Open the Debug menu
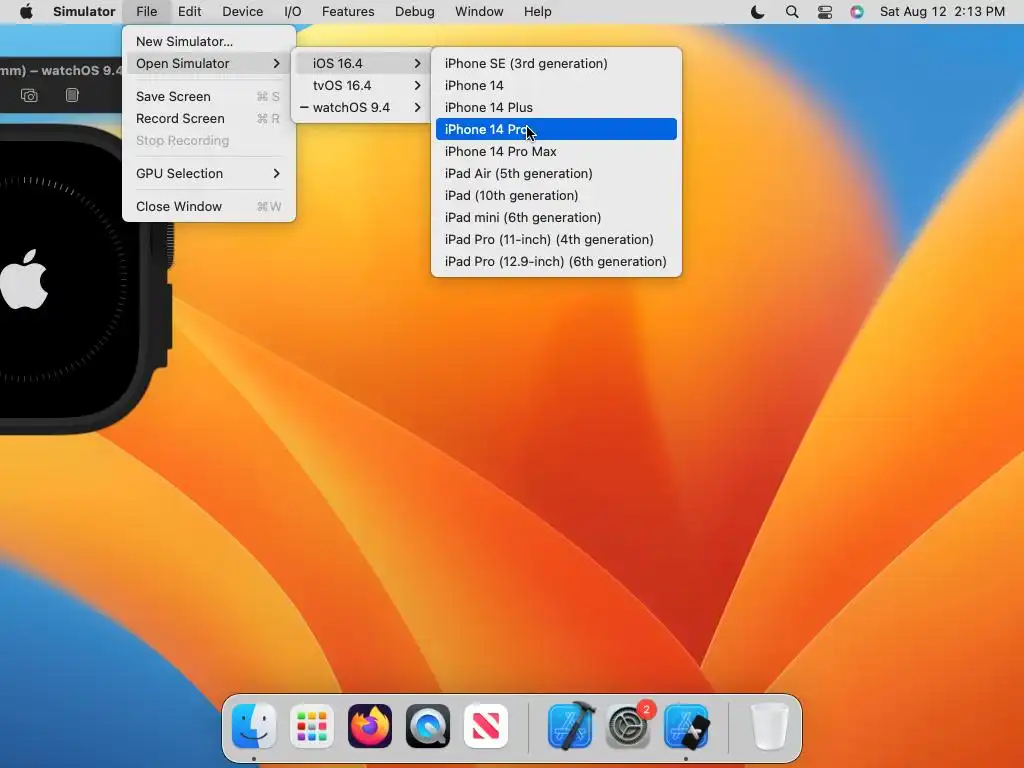 [415, 12]
